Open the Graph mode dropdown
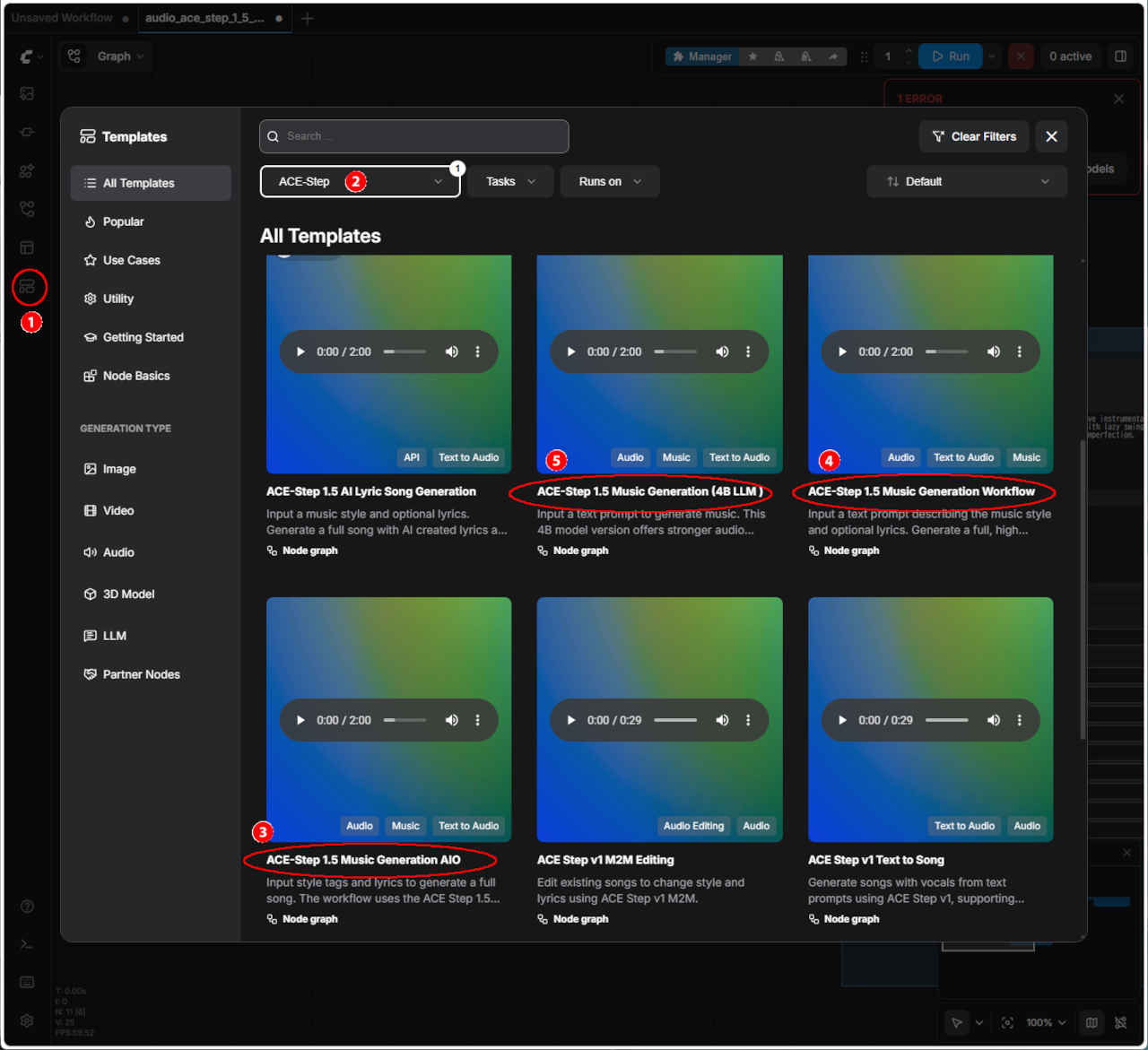This screenshot has width=1148, height=1050. [x=105, y=56]
